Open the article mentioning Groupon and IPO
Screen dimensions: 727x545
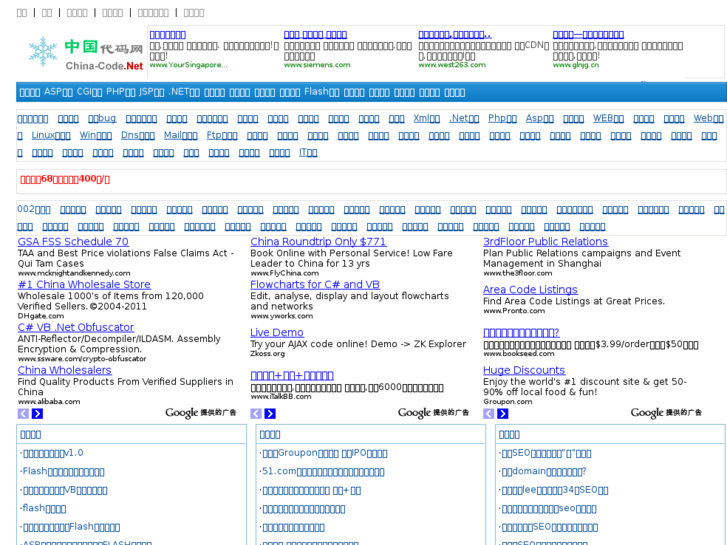pos(325,453)
